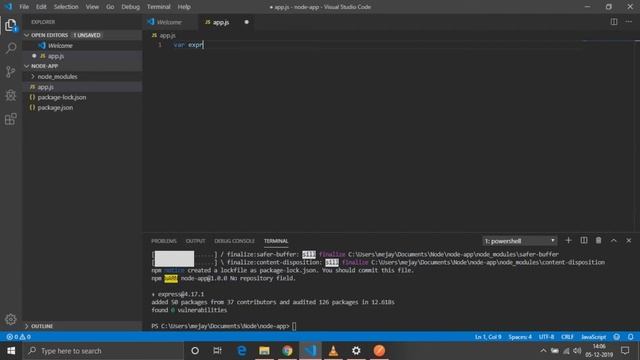This screenshot has width=640, height=360.
Task: Click the Windows search box
Action: [x=103, y=351]
